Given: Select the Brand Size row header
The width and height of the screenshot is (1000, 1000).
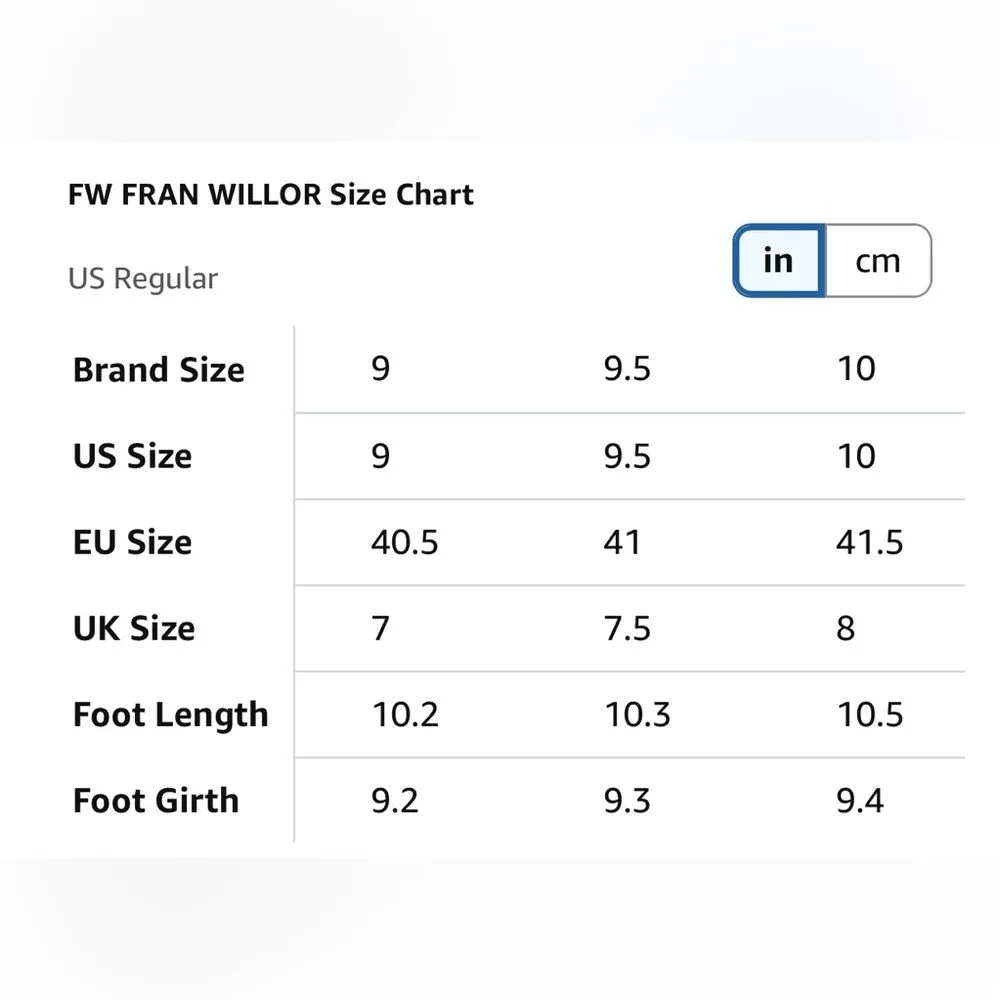Looking at the screenshot, I should pyautogui.click(x=159, y=370).
